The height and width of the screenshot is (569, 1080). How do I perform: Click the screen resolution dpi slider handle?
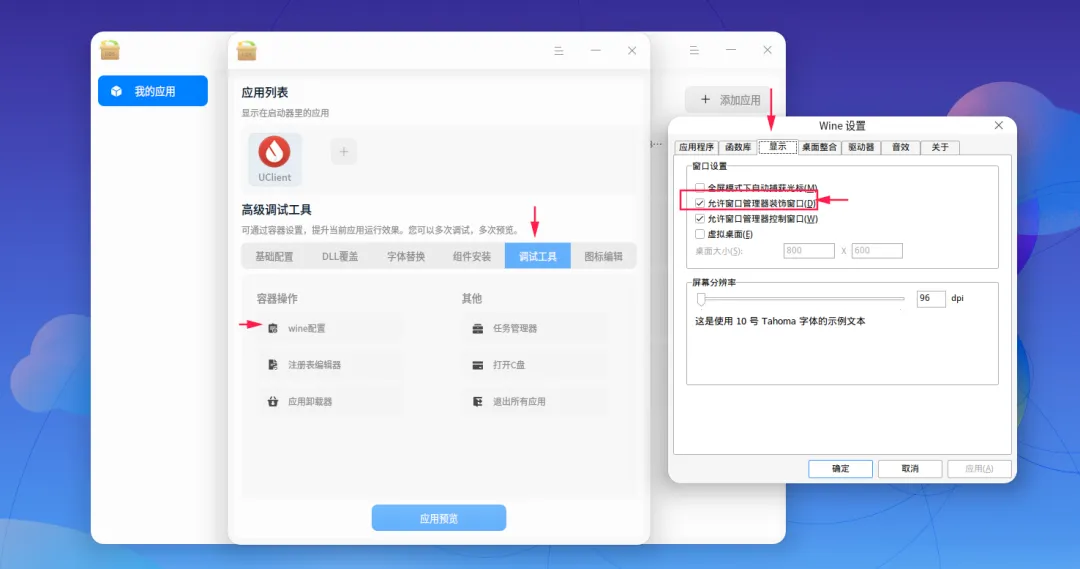point(701,299)
